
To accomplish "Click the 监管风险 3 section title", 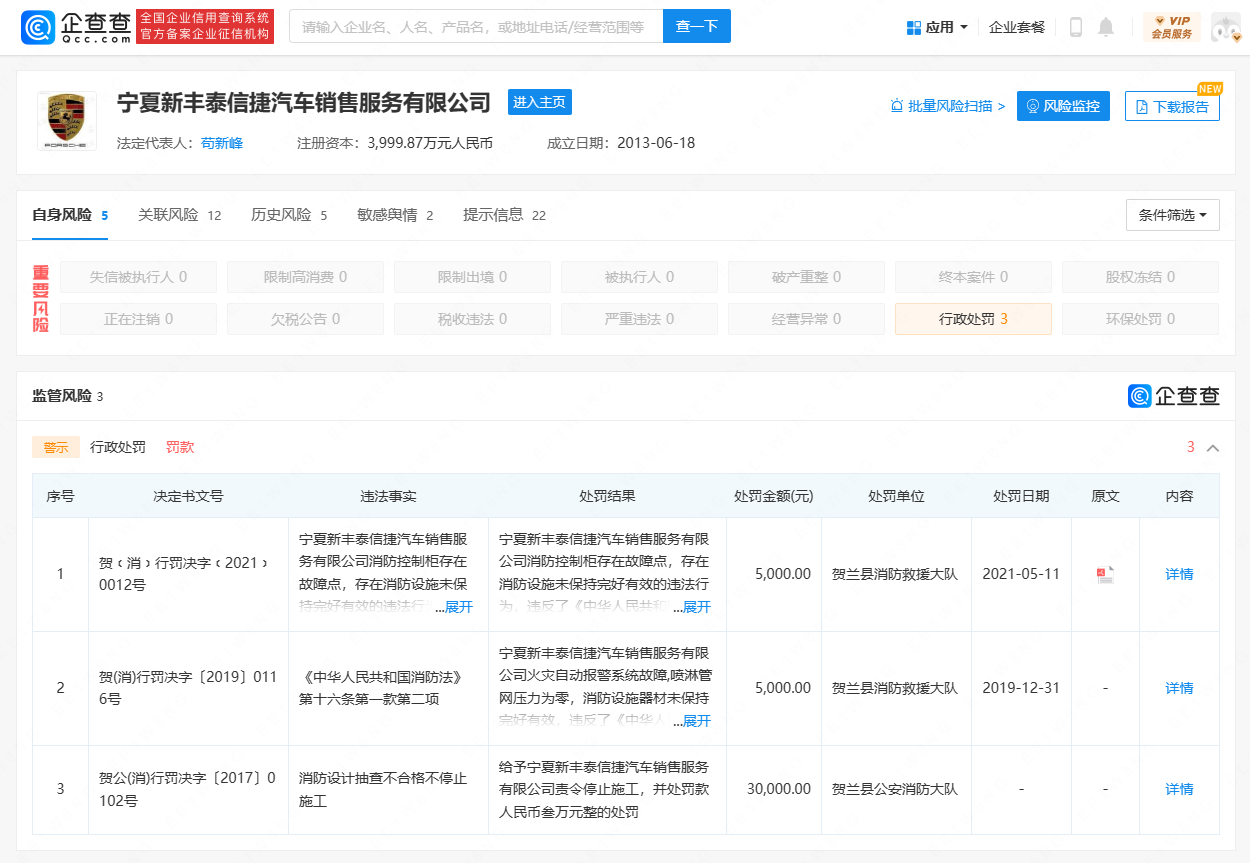I will [67, 396].
